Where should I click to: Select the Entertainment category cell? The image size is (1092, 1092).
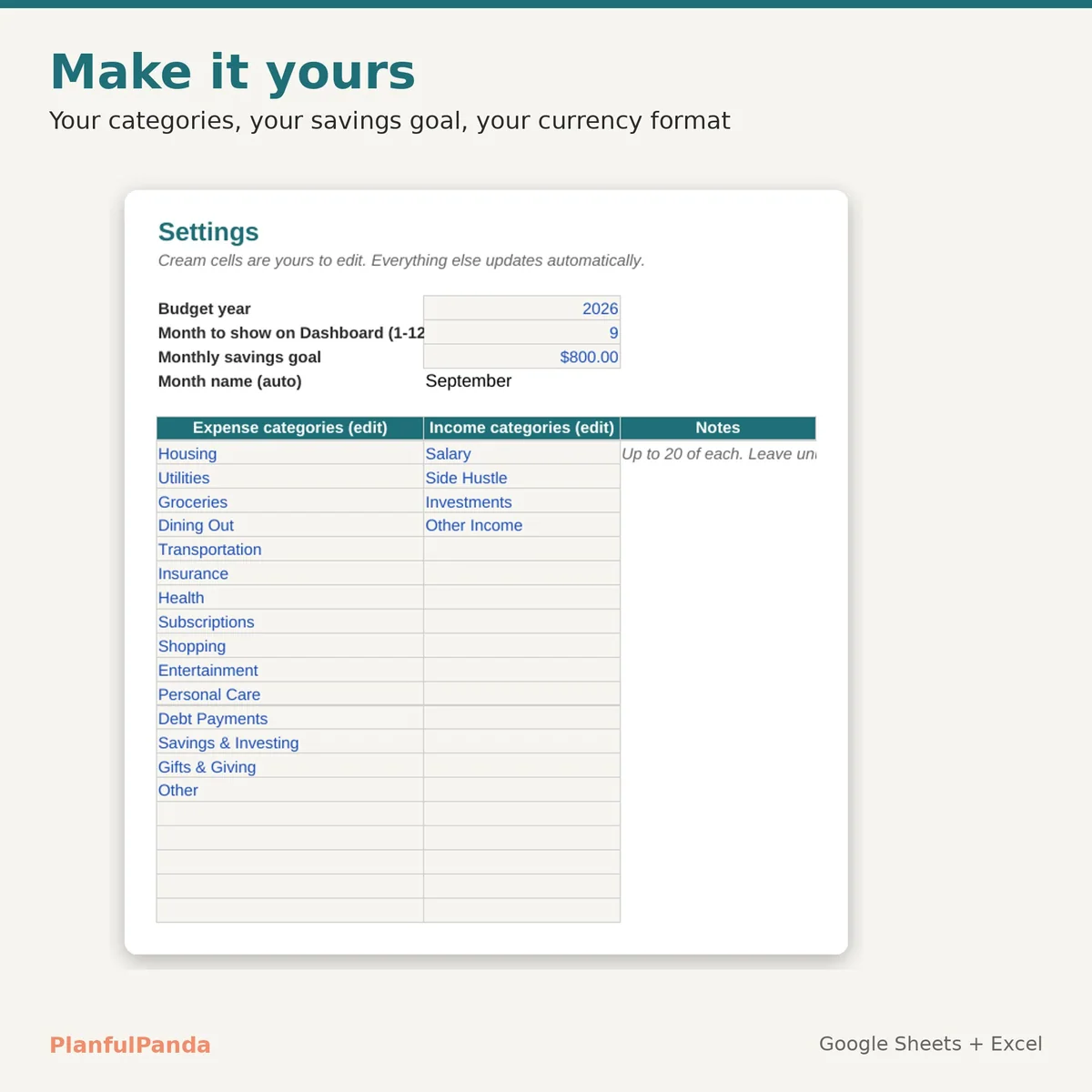pos(290,670)
